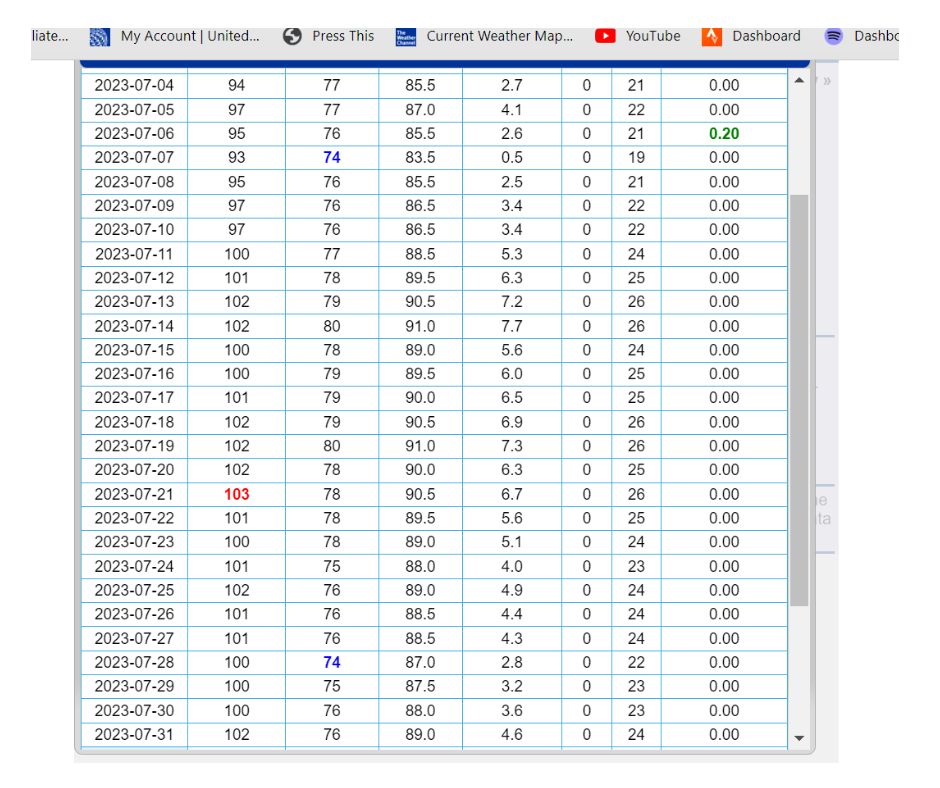Select the 2023-07-14 date cell

[134, 326]
